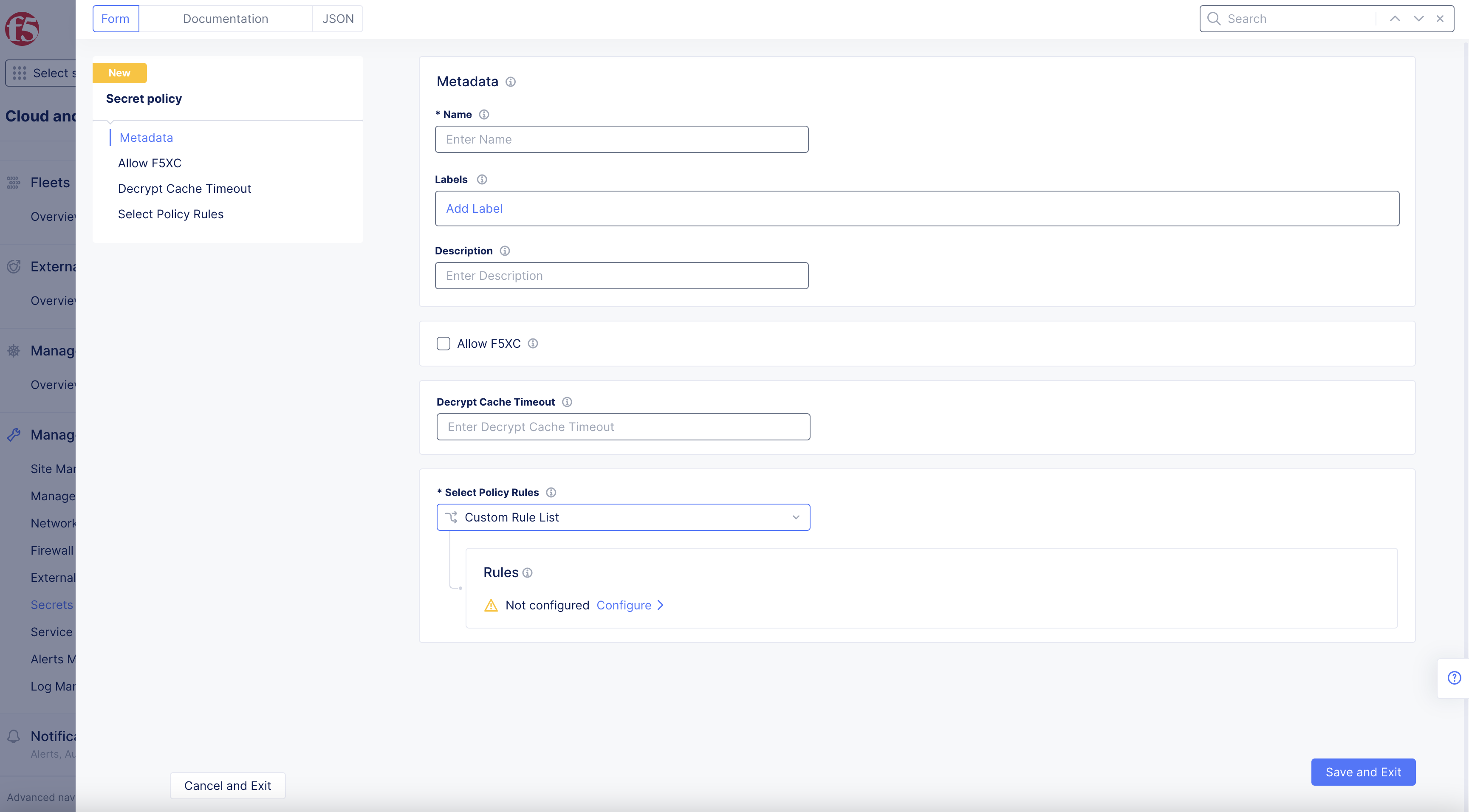Image resolution: width=1469 pixels, height=812 pixels.
Task: Click the info icon next to Rules heading
Action: pos(528,573)
